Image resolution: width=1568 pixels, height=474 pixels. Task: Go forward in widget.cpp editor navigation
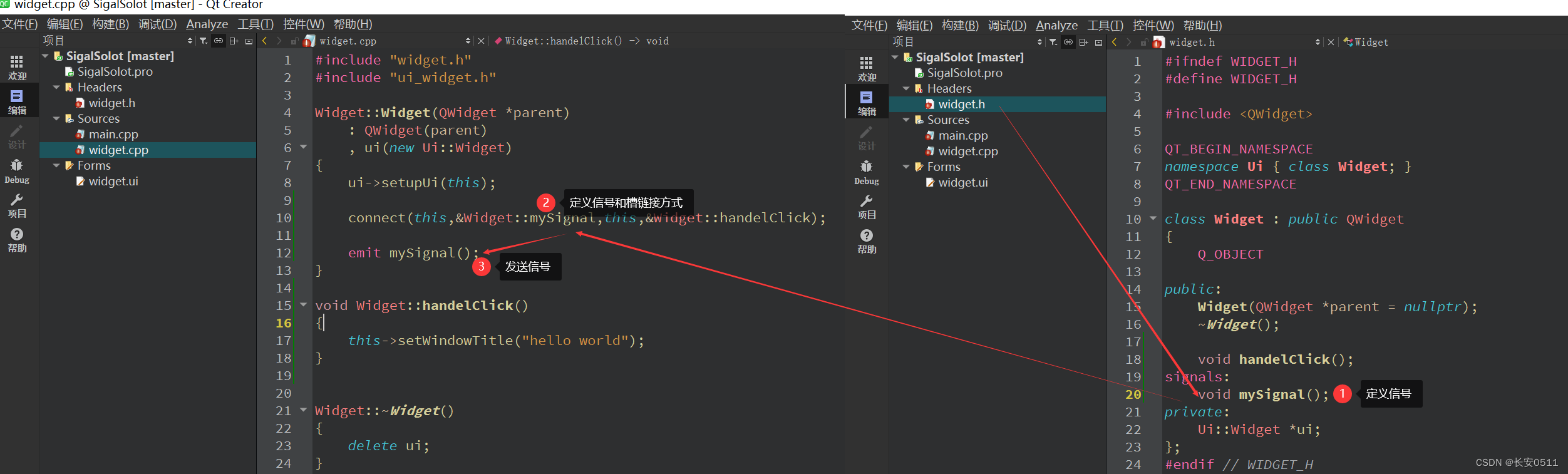pyautogui.click(x=279, y=41)
